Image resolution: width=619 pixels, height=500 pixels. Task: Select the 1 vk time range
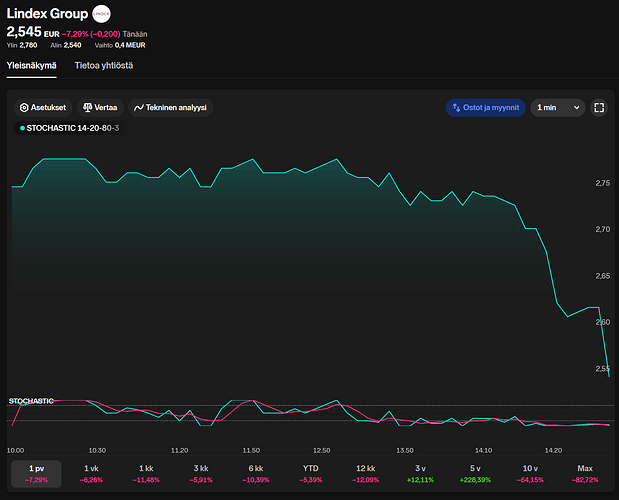[x=92, y=473]
